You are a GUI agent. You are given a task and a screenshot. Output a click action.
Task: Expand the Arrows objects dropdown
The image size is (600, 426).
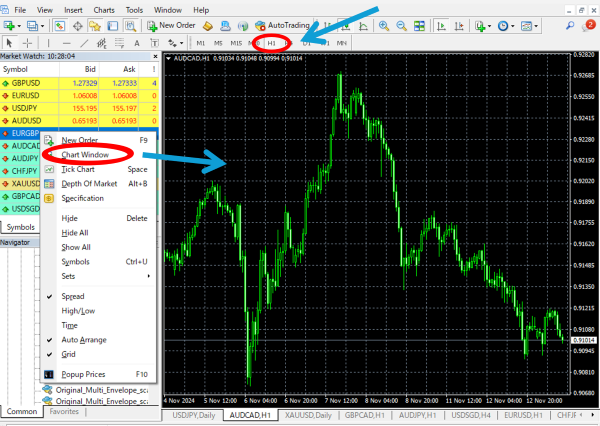tap(181, 43)
